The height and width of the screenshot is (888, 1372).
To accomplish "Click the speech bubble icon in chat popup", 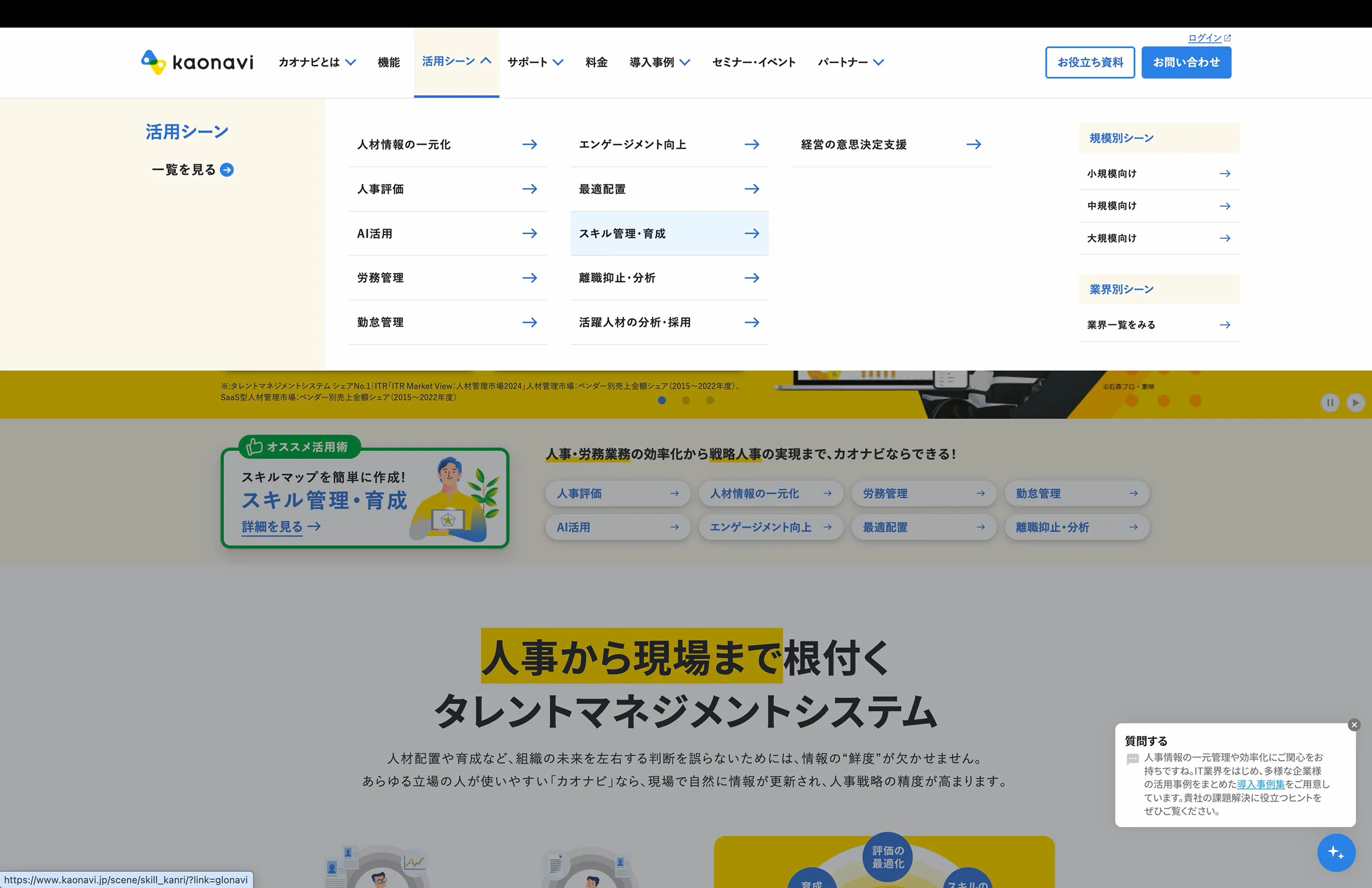I will (x=1132, y=759).
